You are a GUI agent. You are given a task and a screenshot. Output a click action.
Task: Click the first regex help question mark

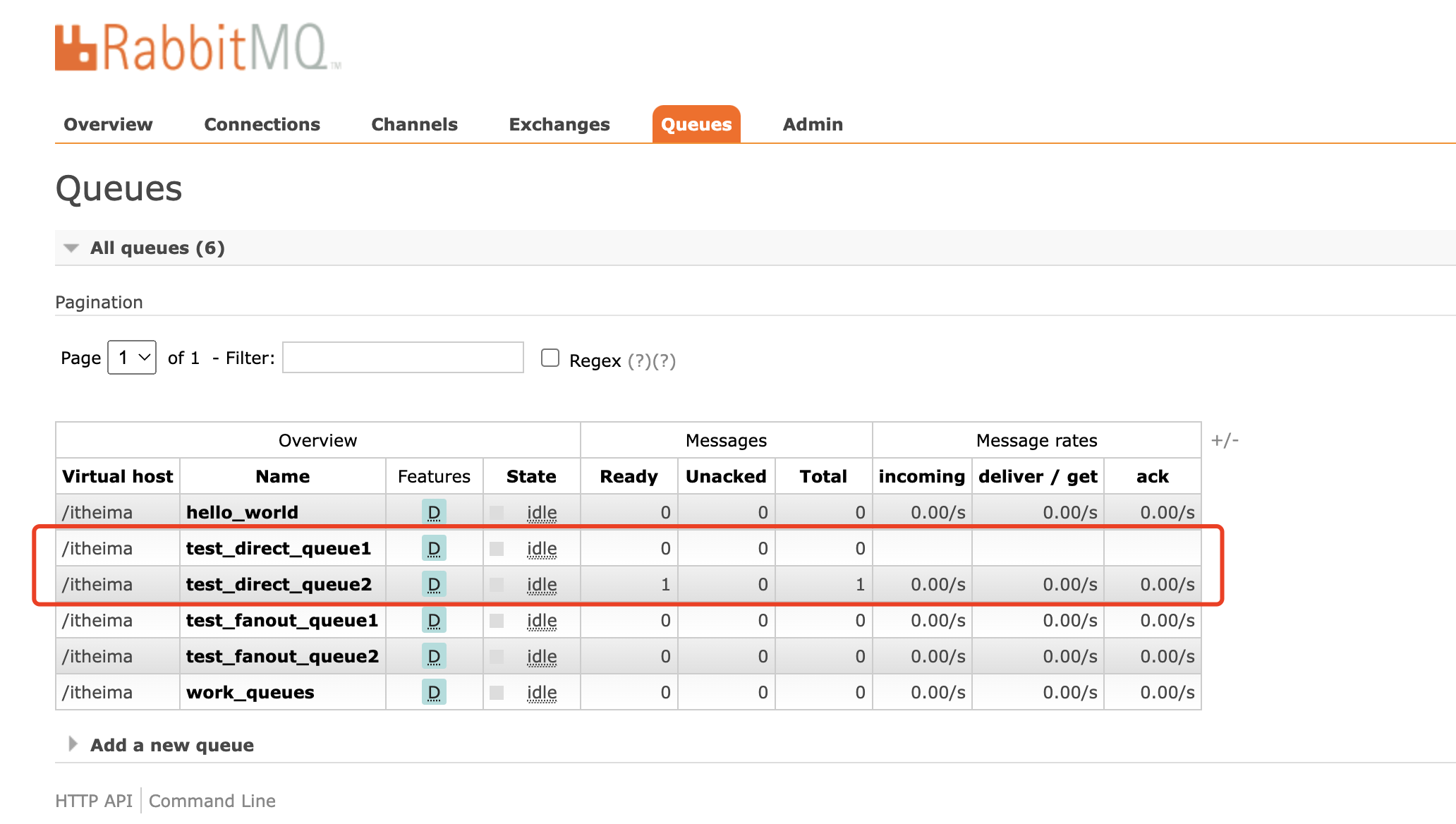pyautogui.click(x=639, y=361)
